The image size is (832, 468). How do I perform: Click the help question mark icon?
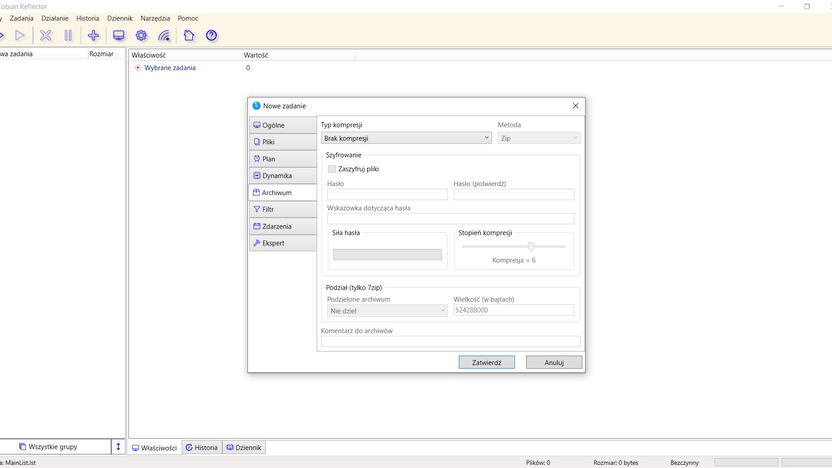[x=211, y=36]
